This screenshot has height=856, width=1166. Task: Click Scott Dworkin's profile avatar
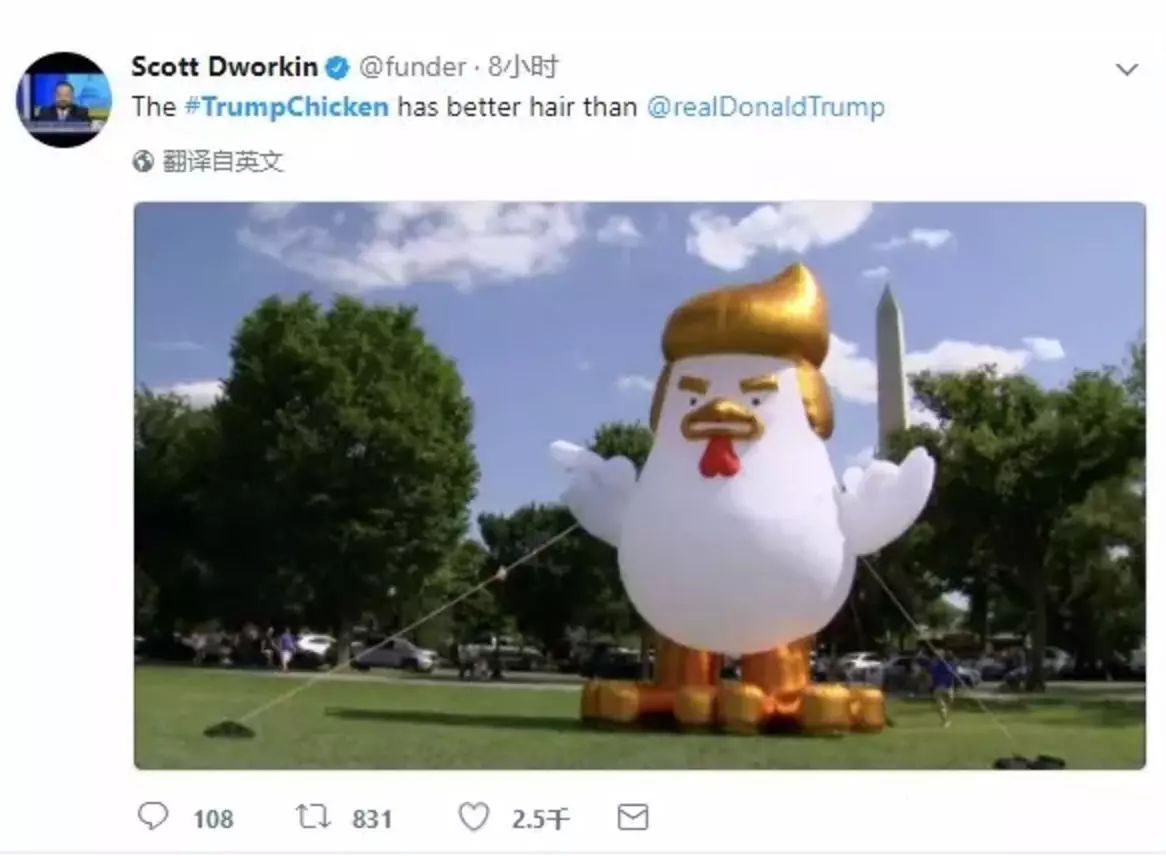[64, 100]
